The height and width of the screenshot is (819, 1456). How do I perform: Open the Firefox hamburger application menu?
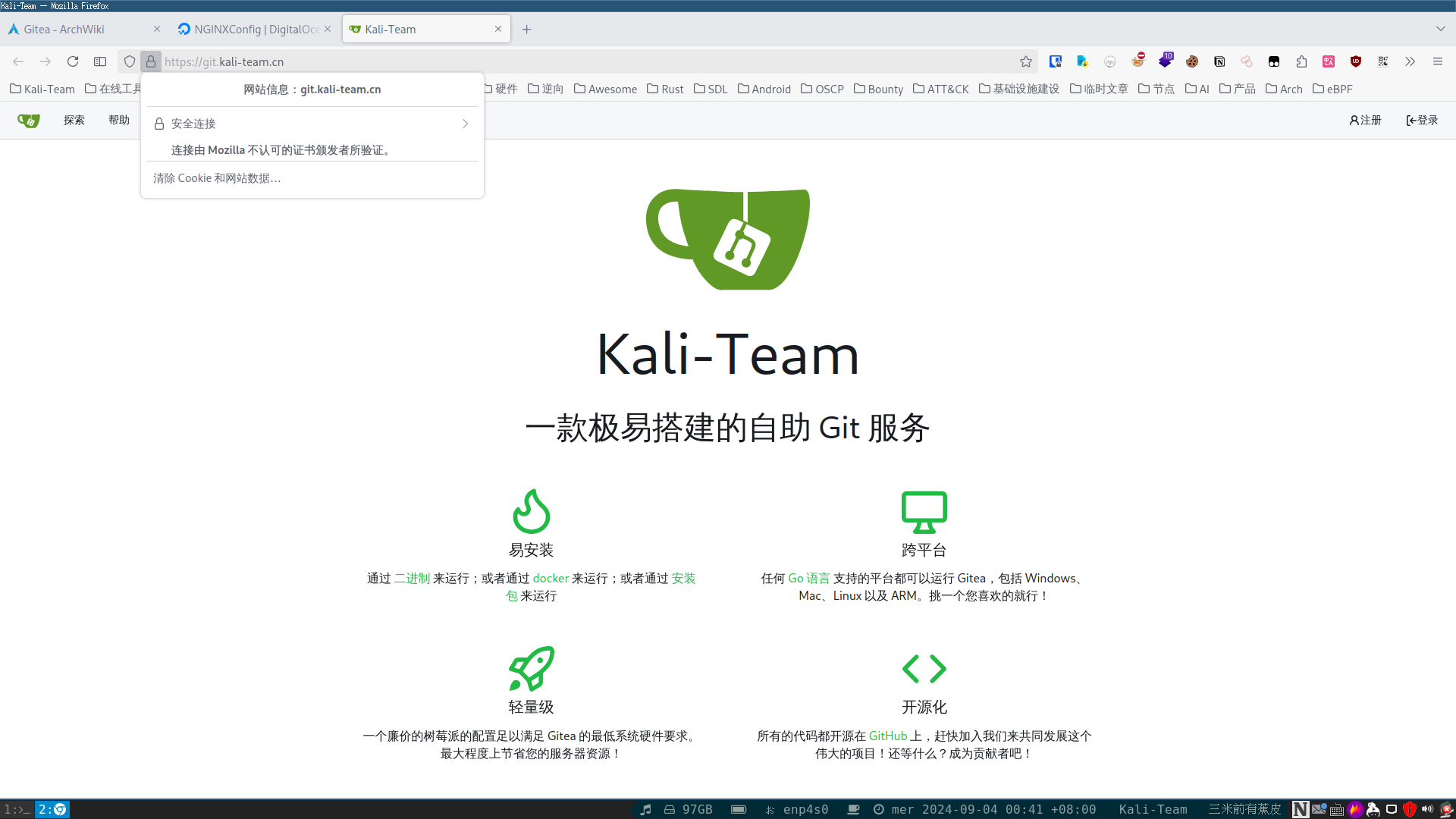click(x=1437, y=61)
